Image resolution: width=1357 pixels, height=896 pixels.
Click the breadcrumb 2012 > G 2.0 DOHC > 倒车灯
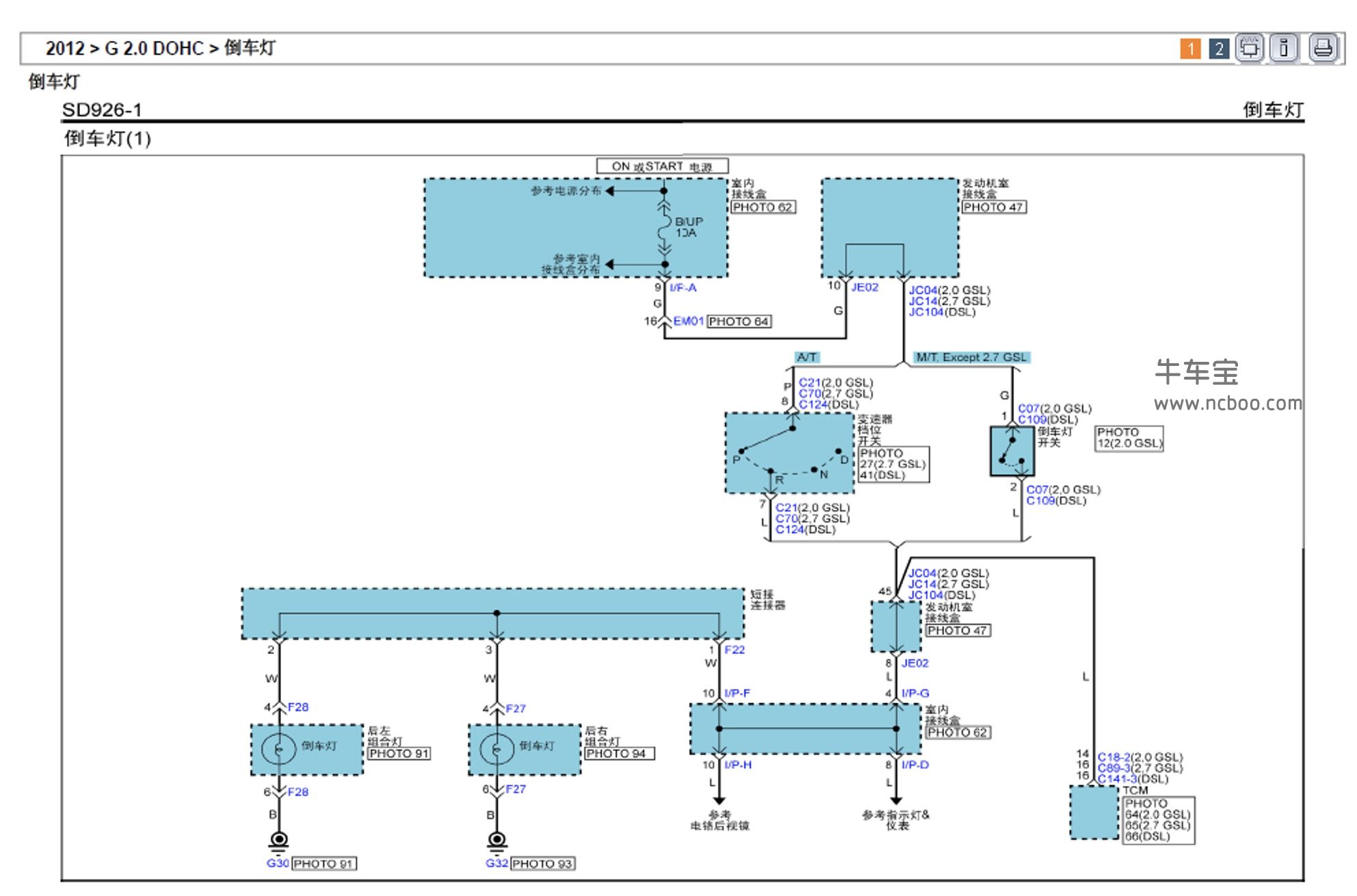[x=161, y=49]
